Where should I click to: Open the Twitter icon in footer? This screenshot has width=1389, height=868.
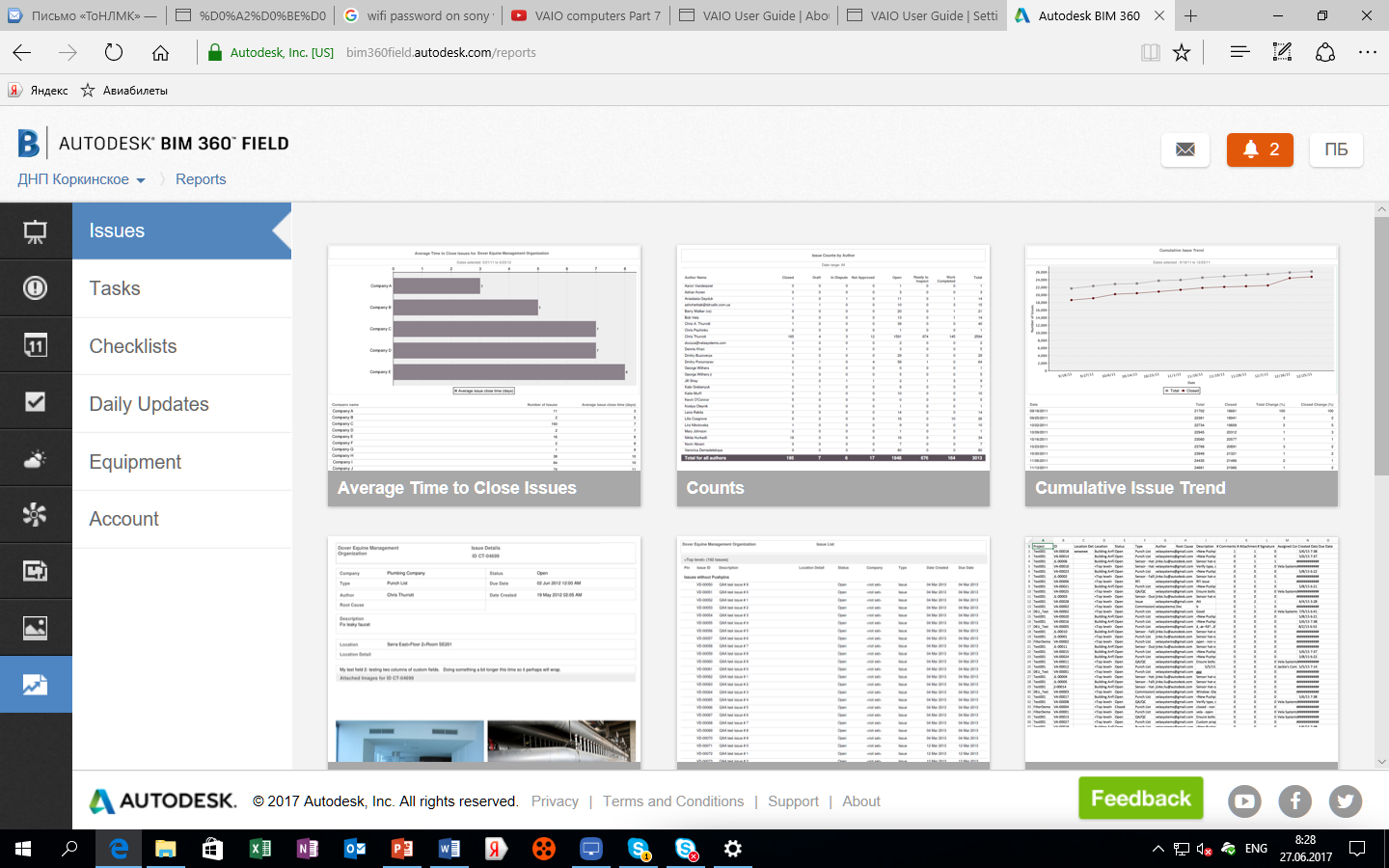tap(1346, 800)
